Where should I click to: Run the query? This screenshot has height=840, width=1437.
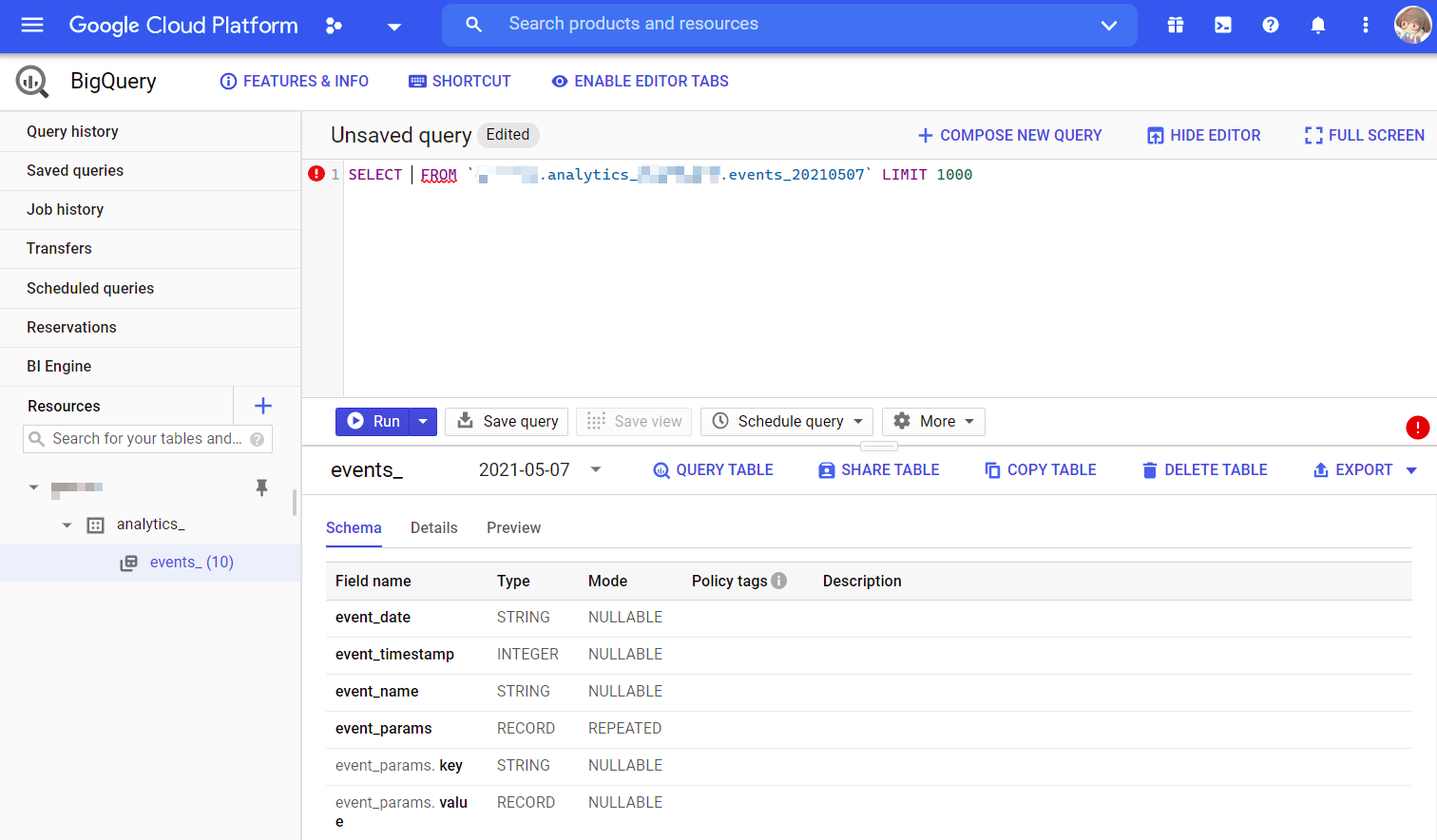pyautogui.click(x=373, y=422)
